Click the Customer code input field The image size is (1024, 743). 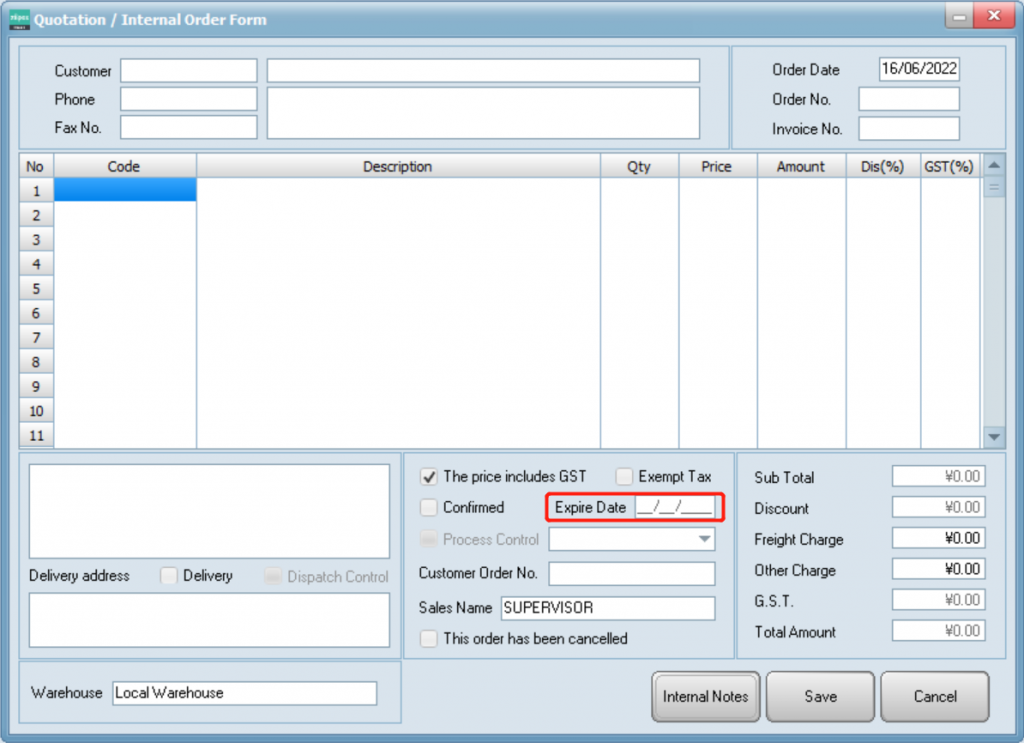click(188, 71)
